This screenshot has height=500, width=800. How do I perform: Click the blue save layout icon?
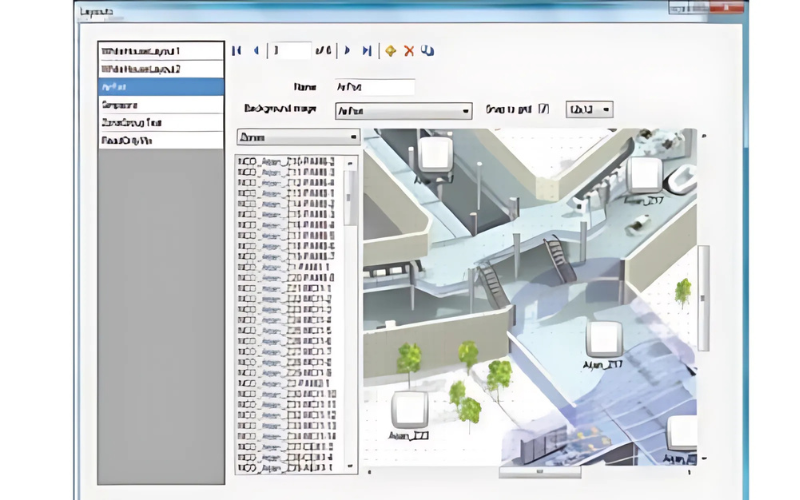pos(428,51)
